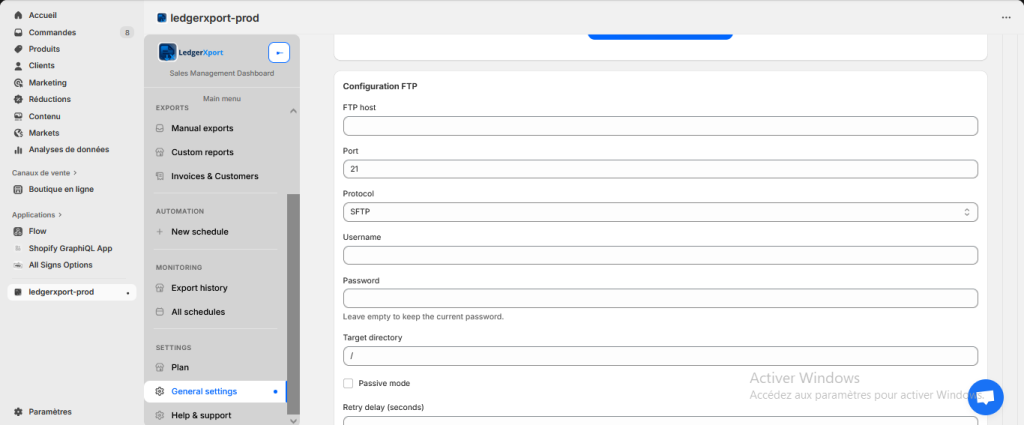Click the Invoices & Customers icon
This screenshot has width=1024, height=425.
pyautogui.click(x=160, y=176)
